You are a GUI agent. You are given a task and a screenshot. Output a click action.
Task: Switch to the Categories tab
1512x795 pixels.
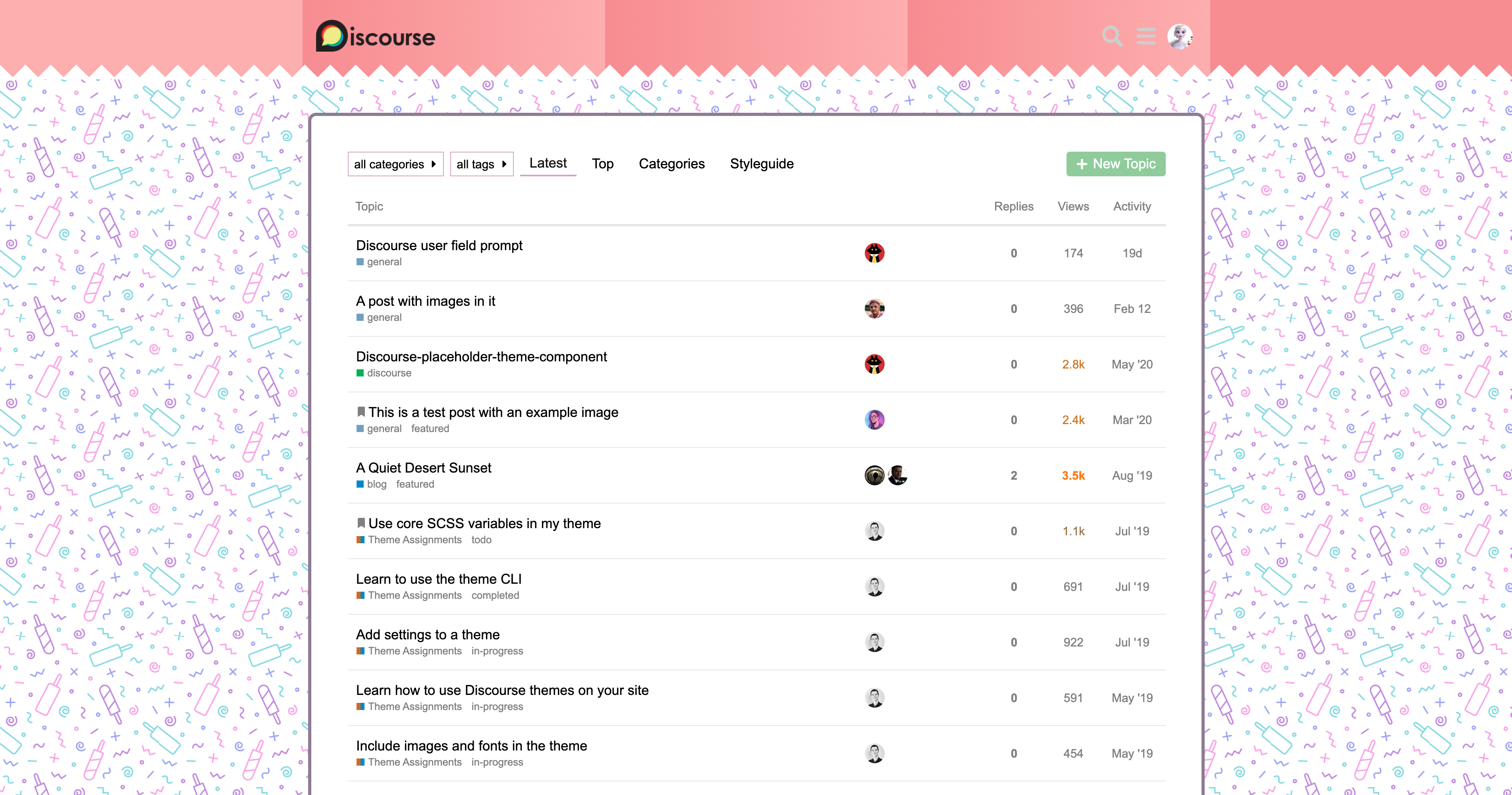[x=671, y=164]
